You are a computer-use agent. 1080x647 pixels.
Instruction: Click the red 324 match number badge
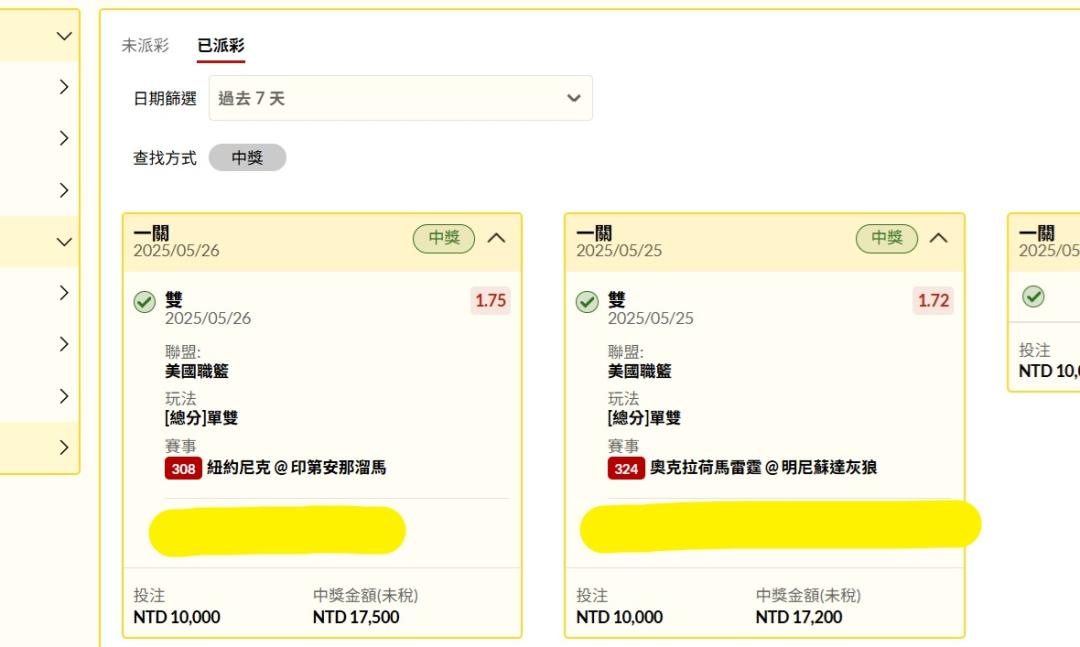(x=626, y=469)
